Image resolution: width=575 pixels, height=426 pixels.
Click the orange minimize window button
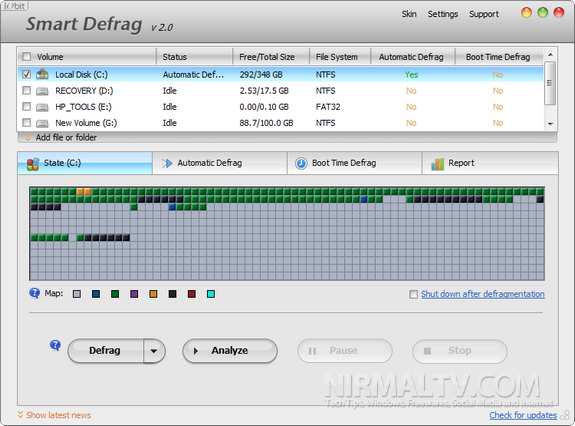526,13
